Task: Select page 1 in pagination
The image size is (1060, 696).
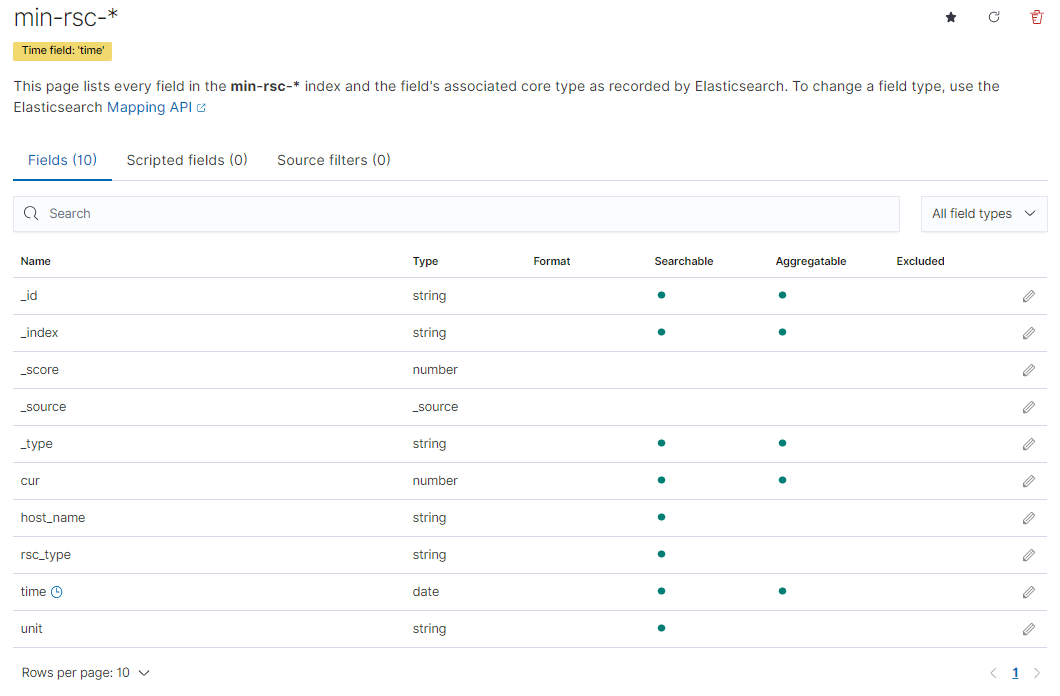Action: pyautogui.click(x=1015, y=673)
